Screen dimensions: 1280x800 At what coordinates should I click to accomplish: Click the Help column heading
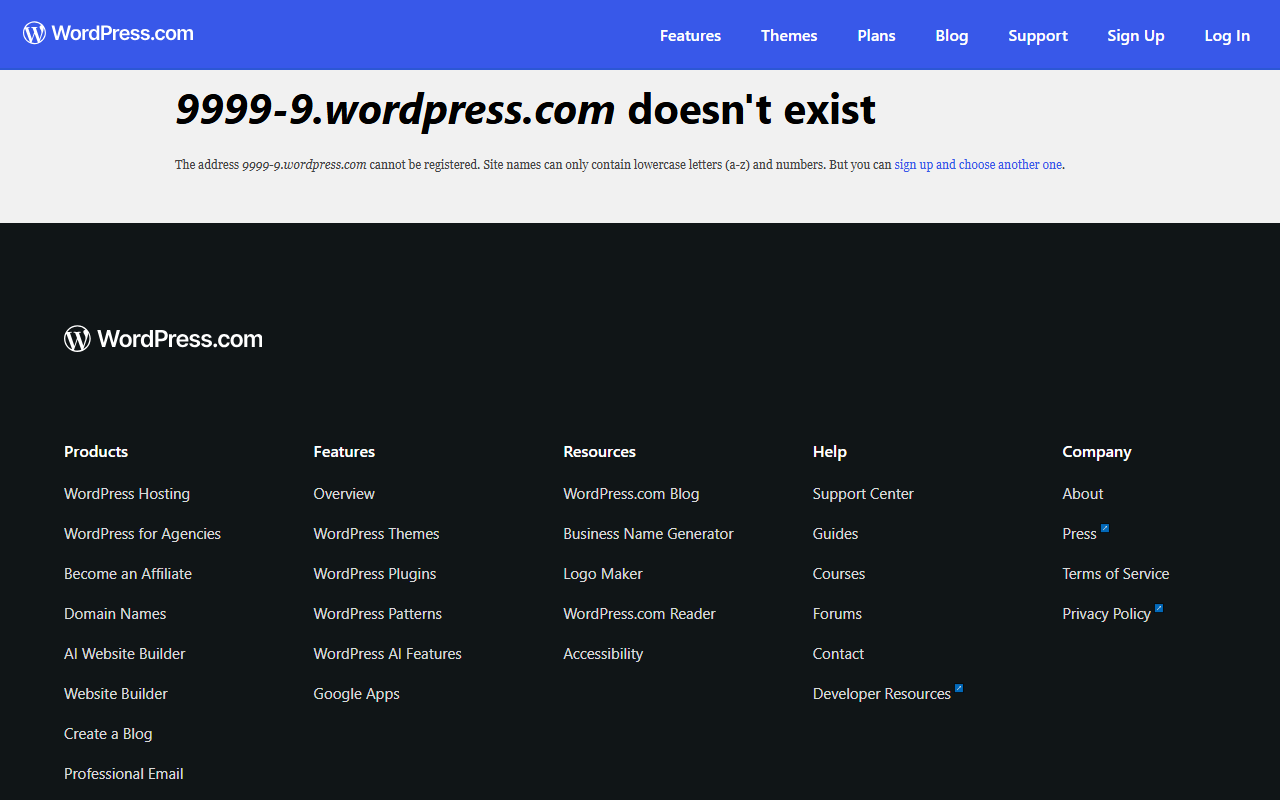(x=830, y=452)
